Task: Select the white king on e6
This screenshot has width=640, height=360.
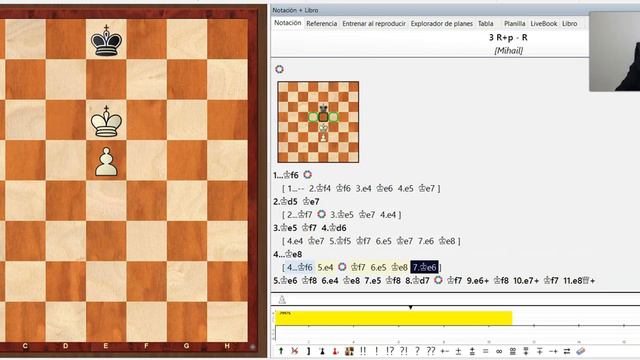Action: coord(106,121)
